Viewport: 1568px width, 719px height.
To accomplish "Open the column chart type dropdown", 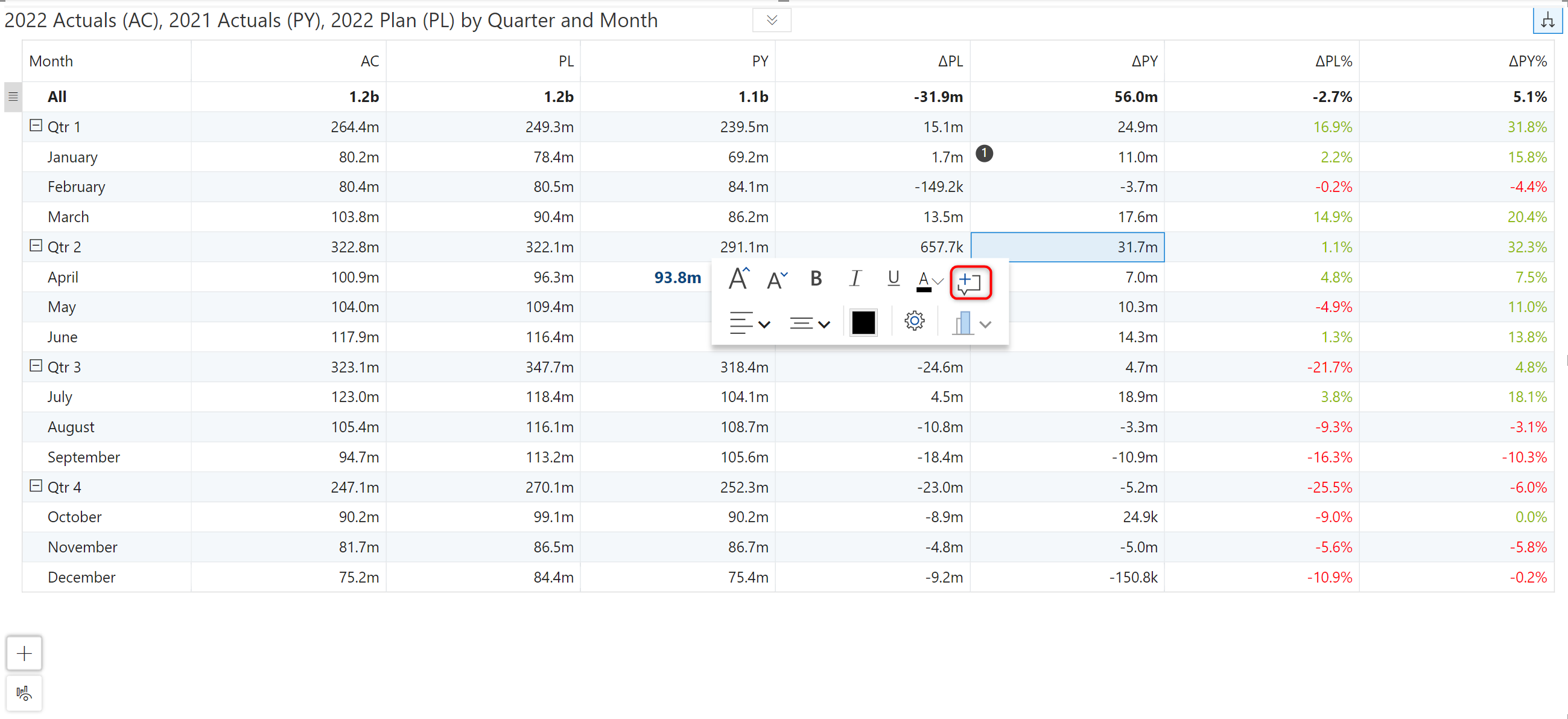I will click(985, 324).
